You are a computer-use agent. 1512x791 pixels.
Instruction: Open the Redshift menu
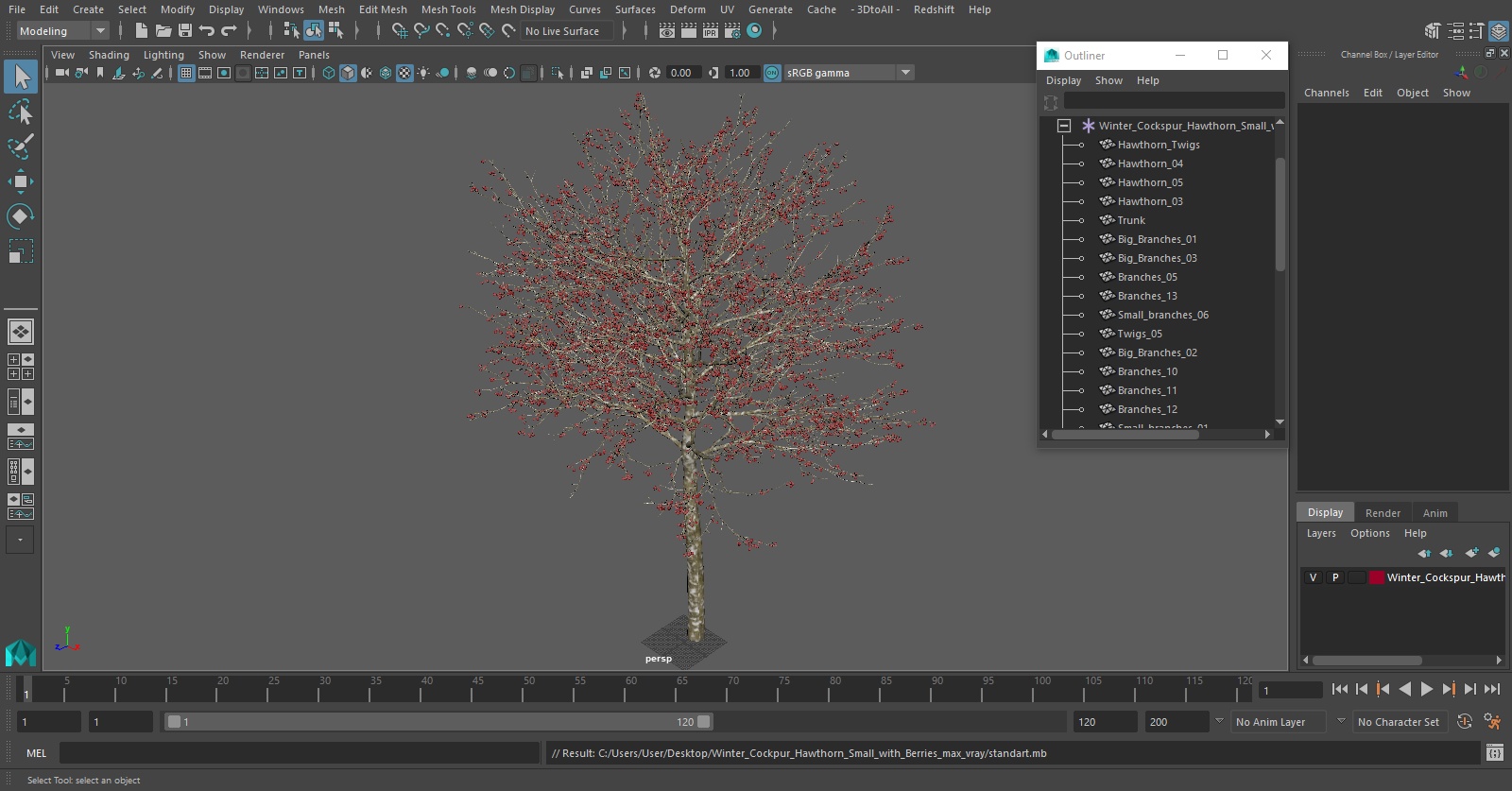pyautogui.click(x=934, y=9)
